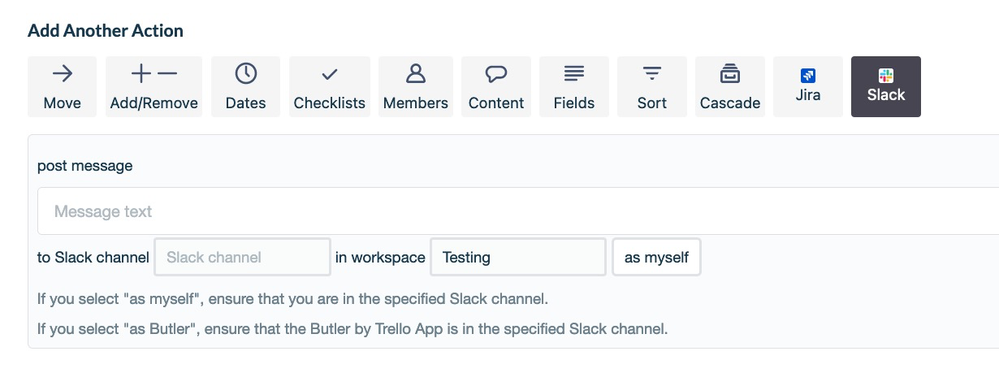Open the Testing workspace dropdown
This screenshot has height=374, width=999.
(x=518, y=257)
